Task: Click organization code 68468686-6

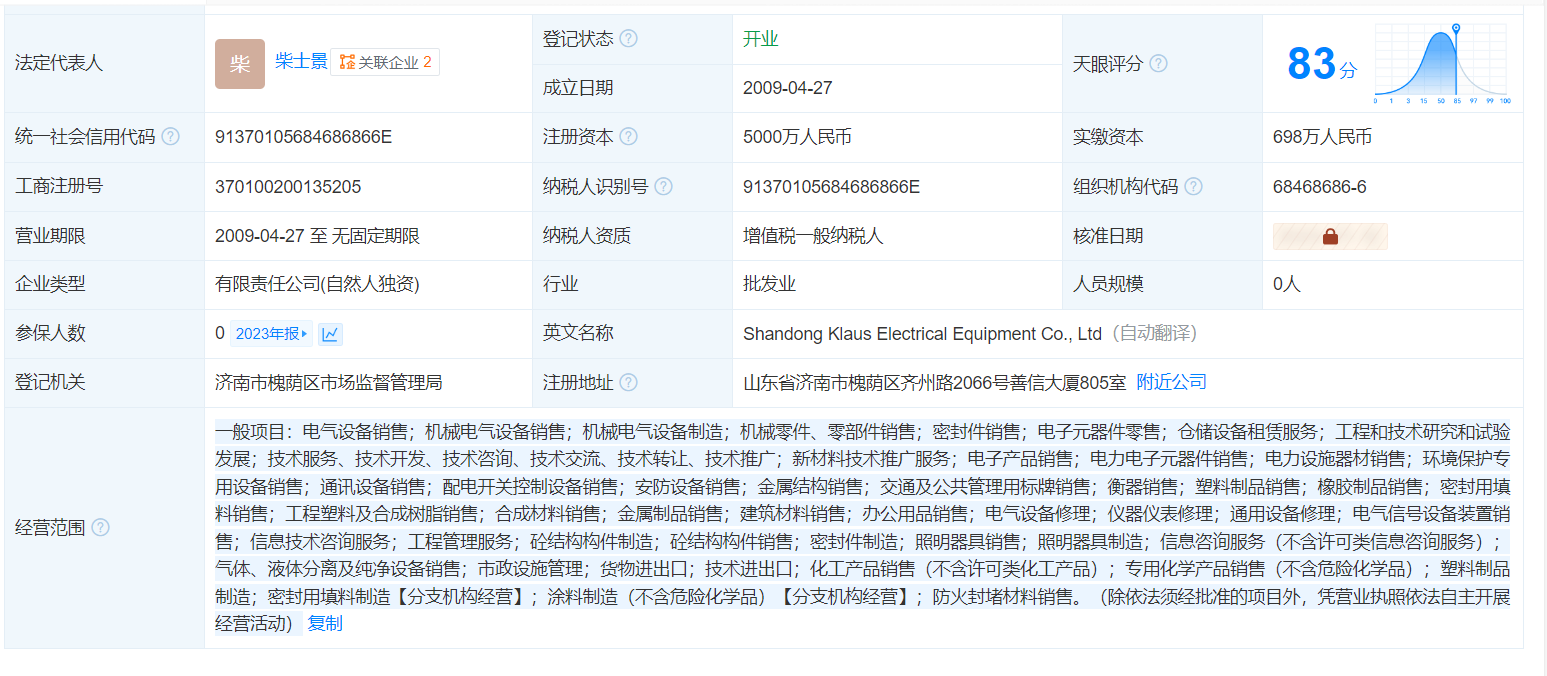Action: tap(1320, 187)
